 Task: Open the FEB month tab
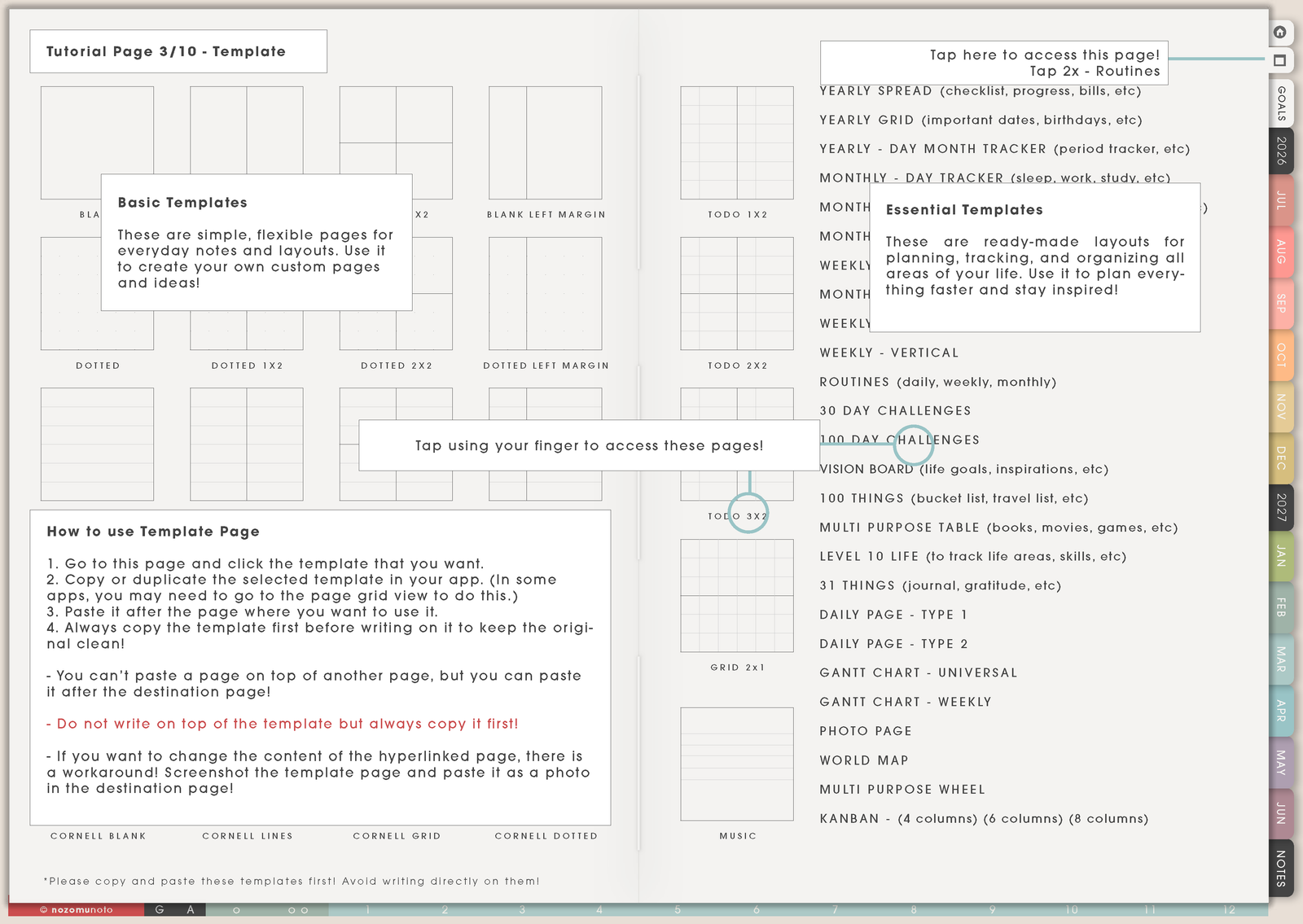1281,608
